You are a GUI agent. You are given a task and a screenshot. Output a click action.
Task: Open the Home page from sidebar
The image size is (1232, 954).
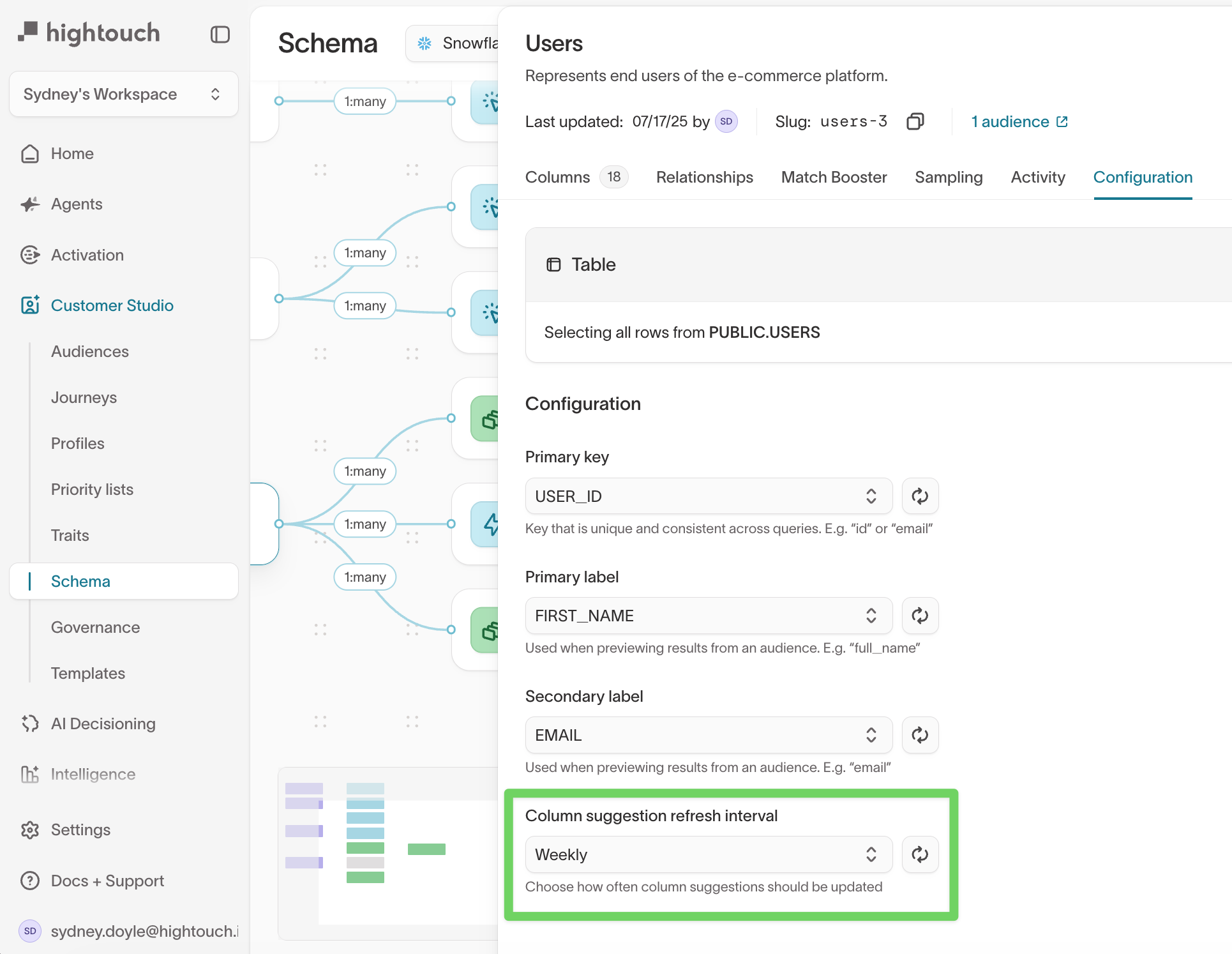pos(71,153)
